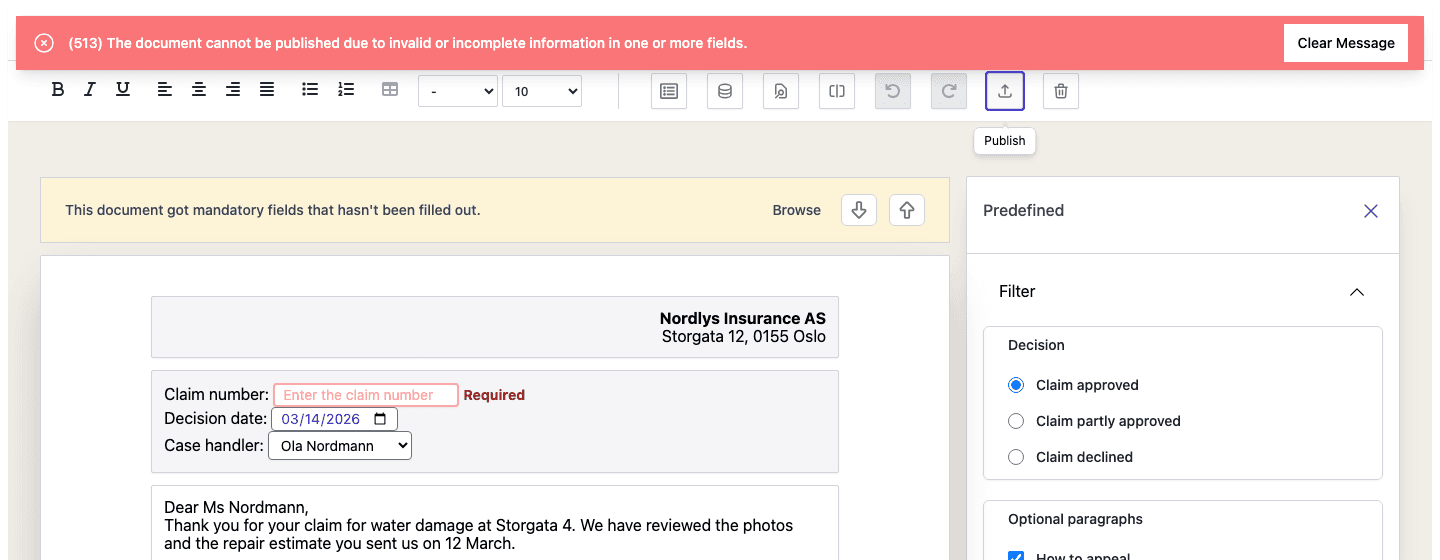Insert a table
Screen dimensions: 1440x560
coord(390,90)
